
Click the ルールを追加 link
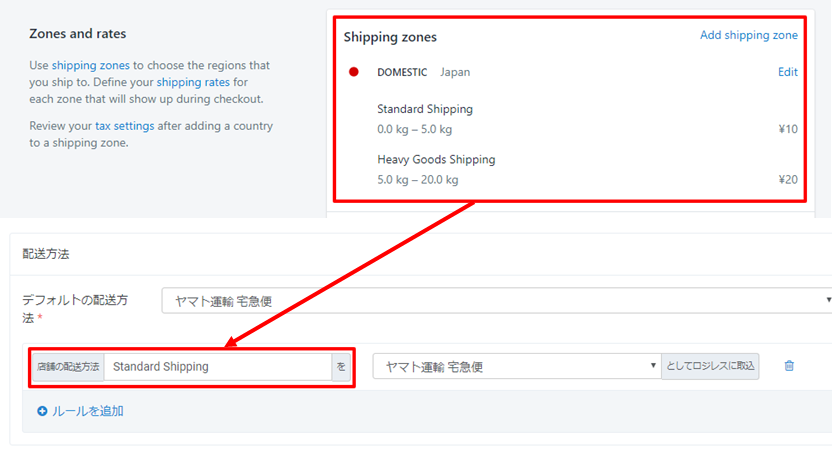[88, 411]
